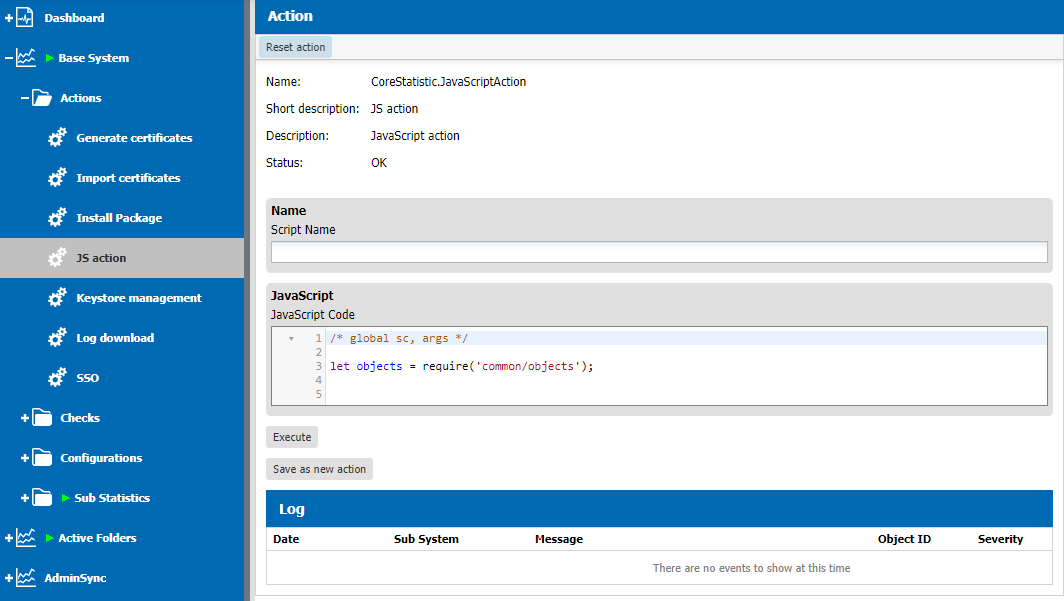Select the Actions folder label
Viewport: 1064px width, 601px height.
(81, 98)
